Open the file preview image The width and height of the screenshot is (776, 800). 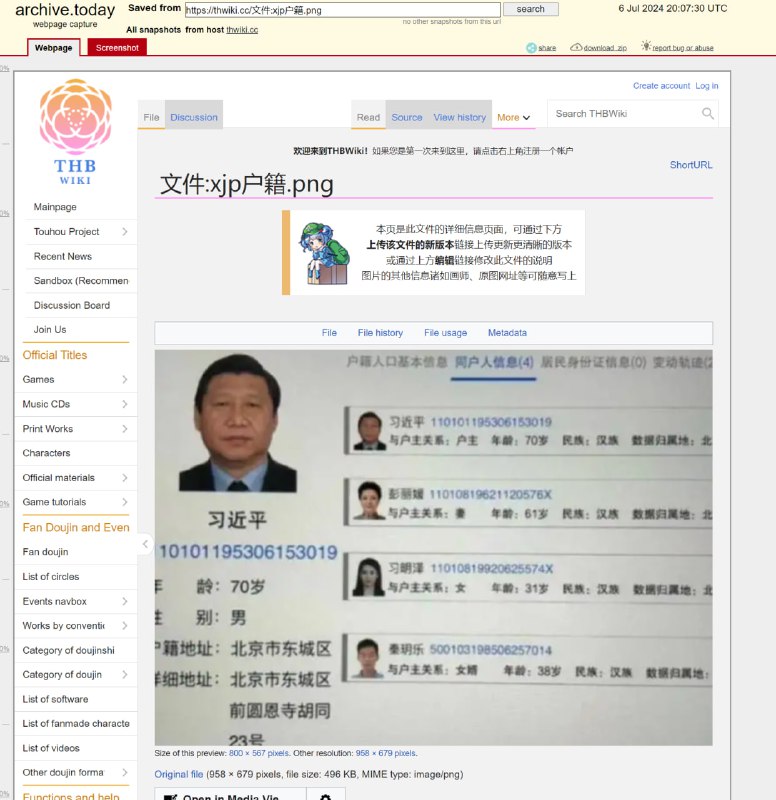point(434,547)
